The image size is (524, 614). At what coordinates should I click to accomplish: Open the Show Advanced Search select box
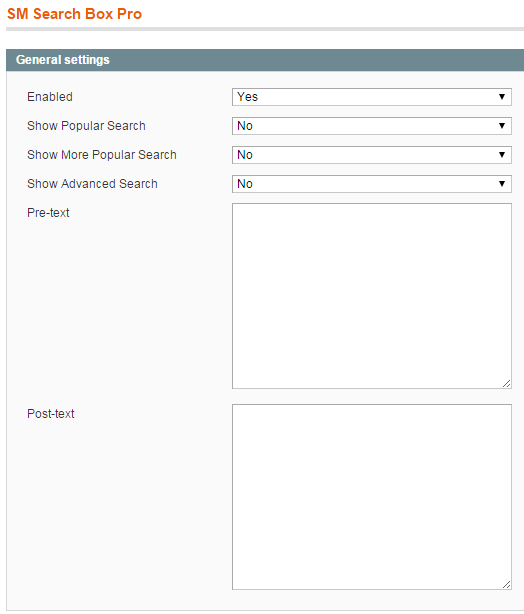coord(372,184)
